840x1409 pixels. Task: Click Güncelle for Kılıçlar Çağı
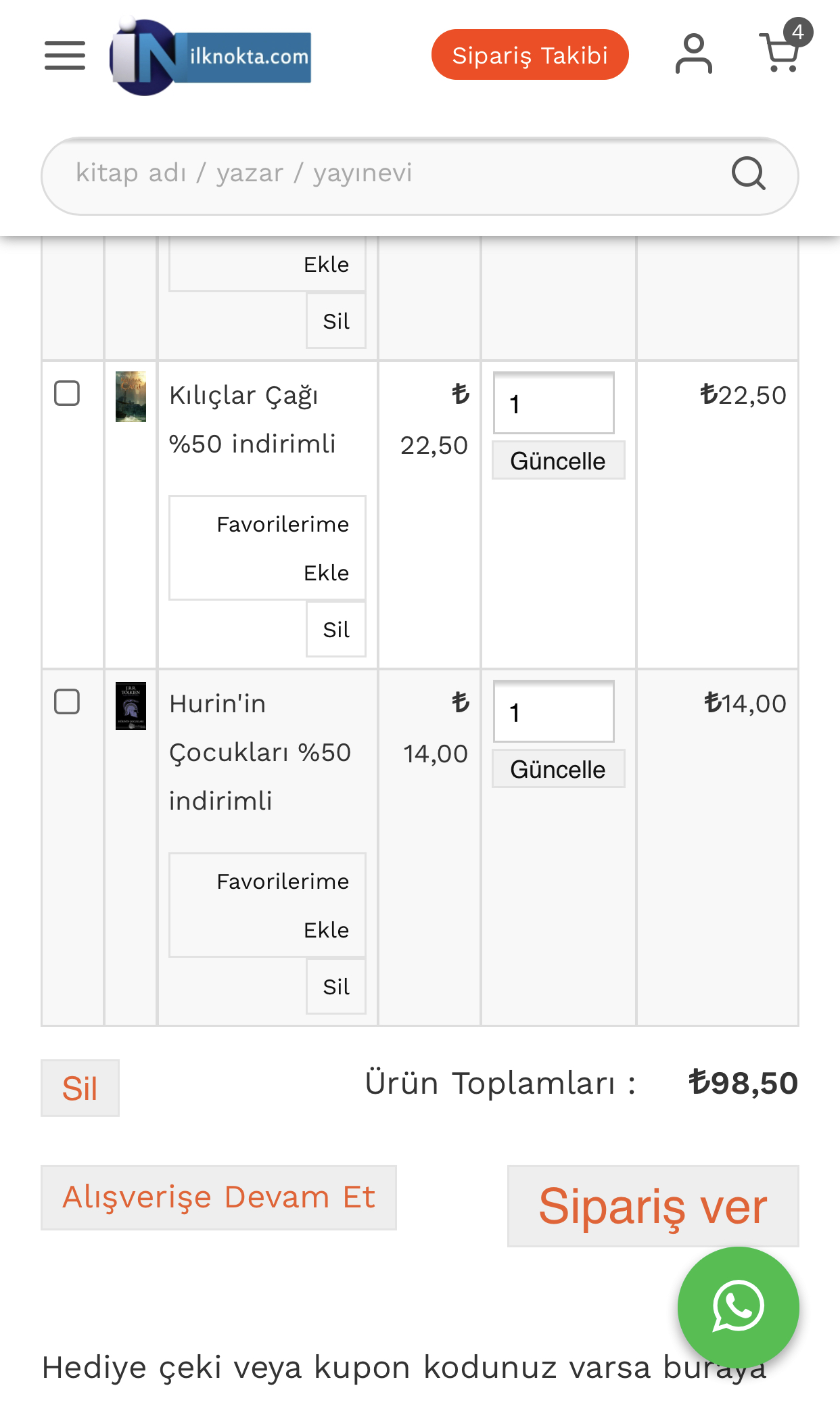pos(558,461)
